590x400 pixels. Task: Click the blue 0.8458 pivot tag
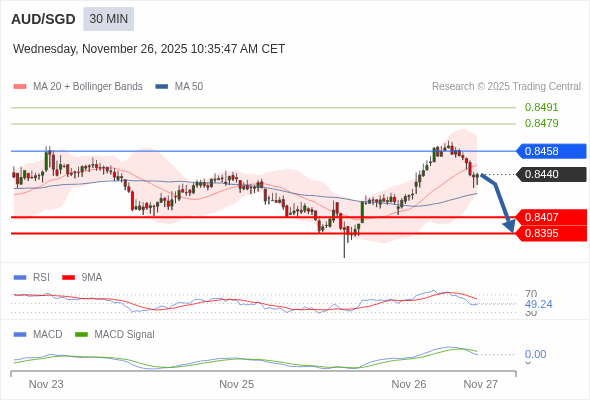click(x=551, y=151)
